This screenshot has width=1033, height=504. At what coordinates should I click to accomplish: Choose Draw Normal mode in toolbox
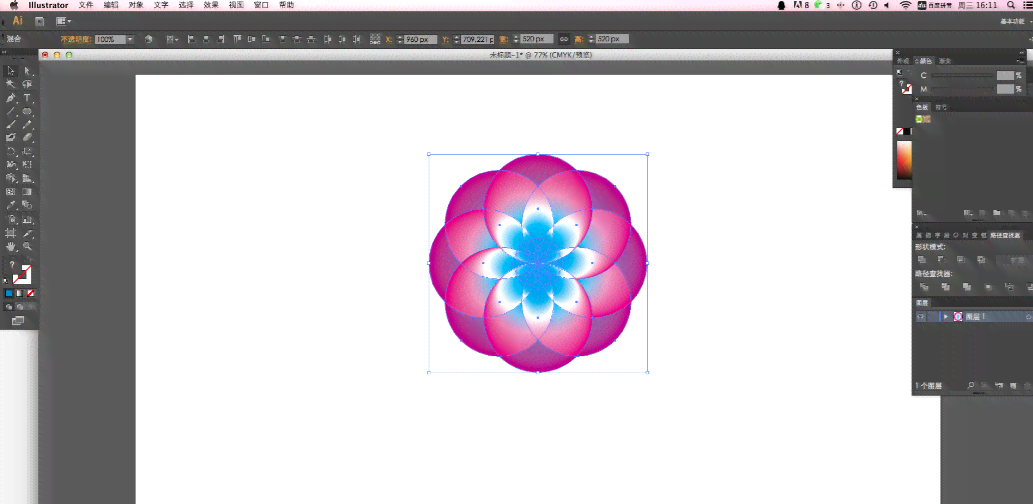pos(9,306)
